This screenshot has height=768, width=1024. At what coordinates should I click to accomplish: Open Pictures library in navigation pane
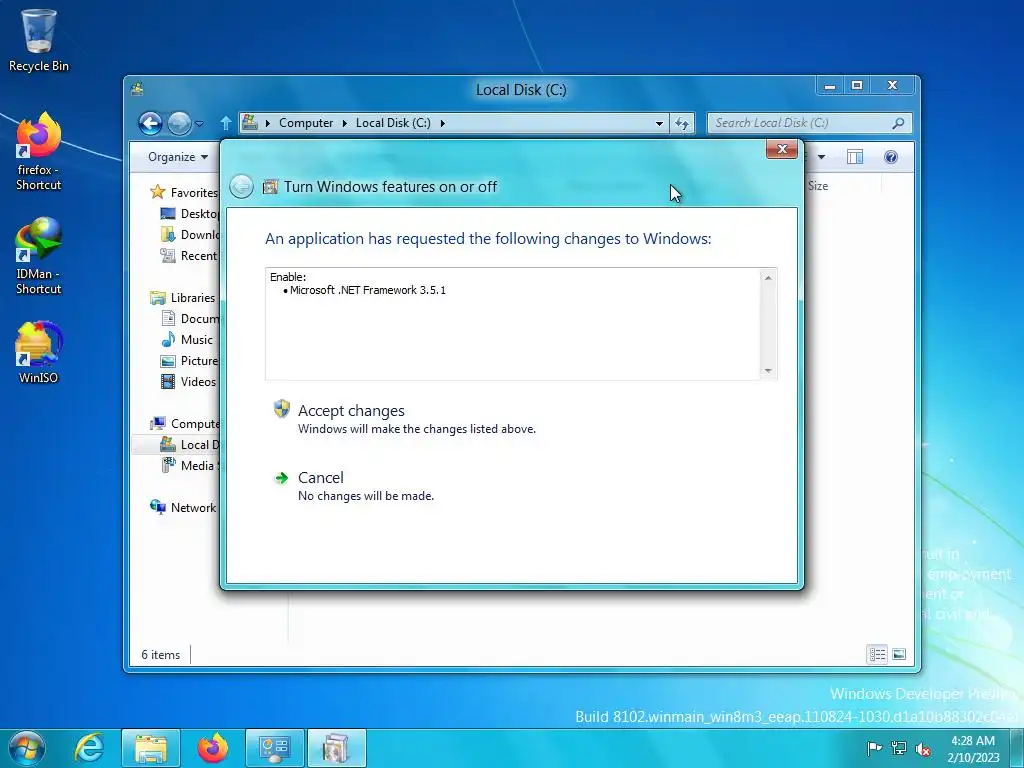tap(189, 360)
